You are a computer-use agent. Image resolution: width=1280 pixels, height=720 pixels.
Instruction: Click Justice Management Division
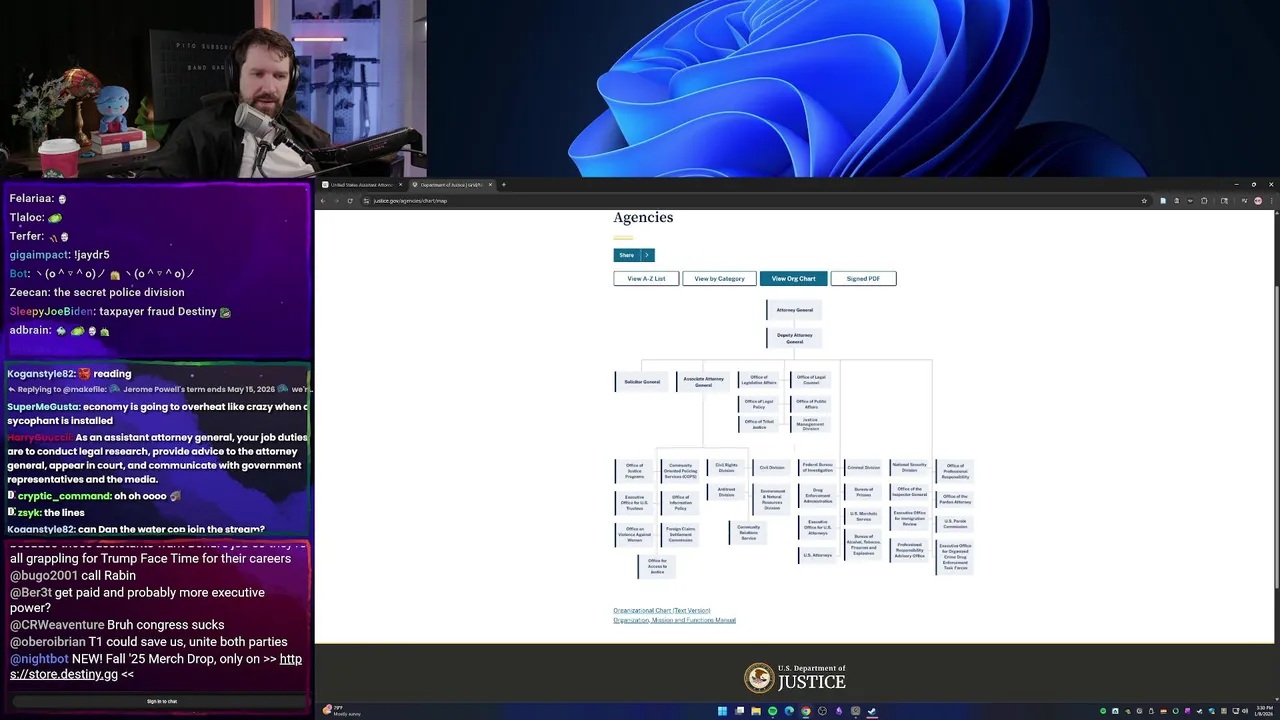[810, 425]
